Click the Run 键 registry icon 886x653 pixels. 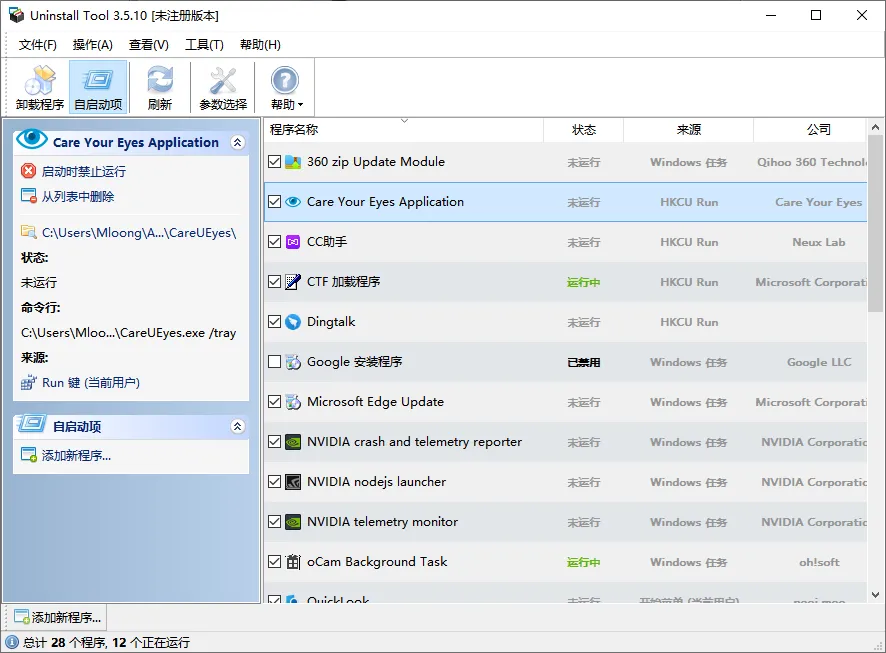point(28,383)
